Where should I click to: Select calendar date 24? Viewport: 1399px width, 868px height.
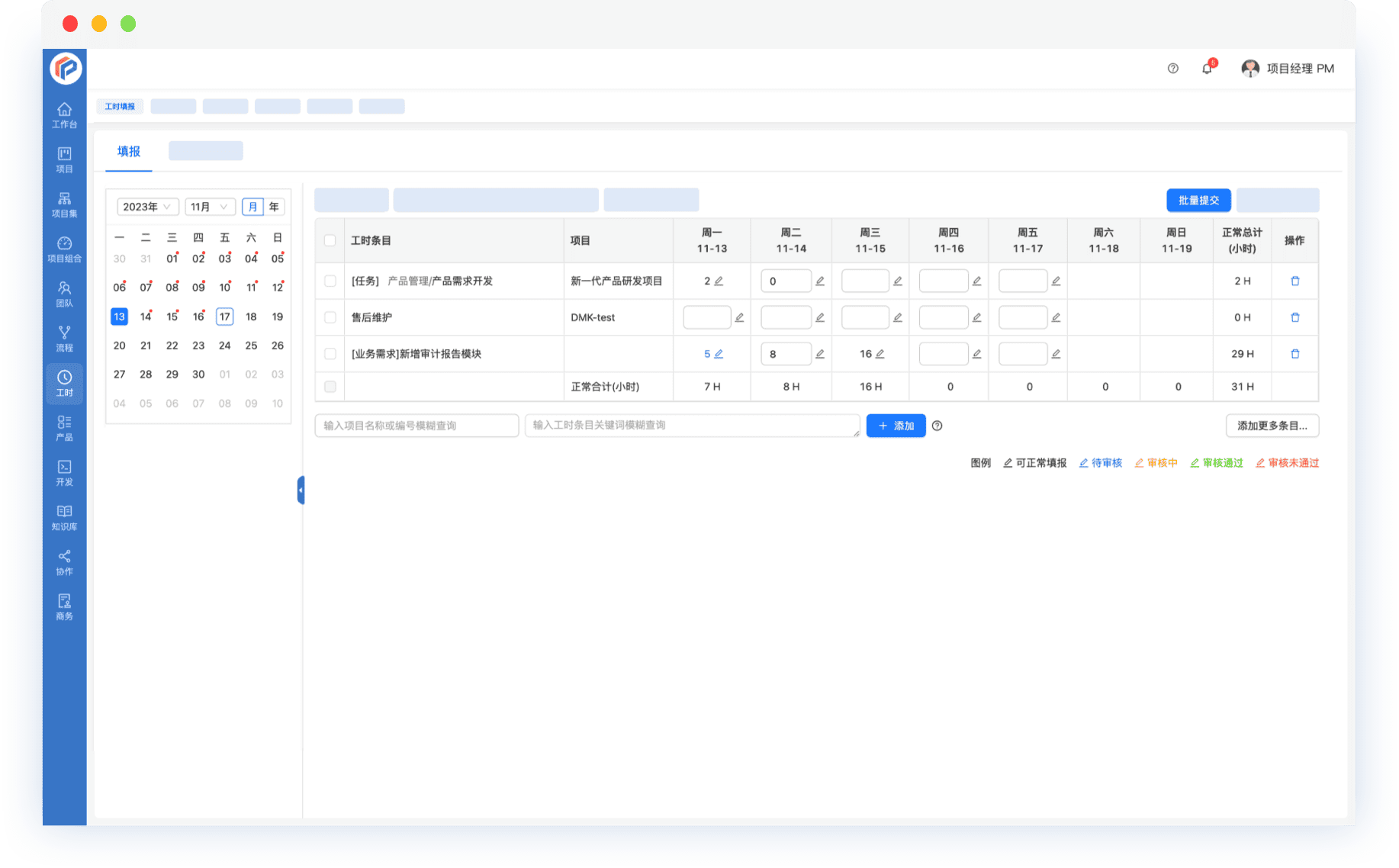(224, 346)
